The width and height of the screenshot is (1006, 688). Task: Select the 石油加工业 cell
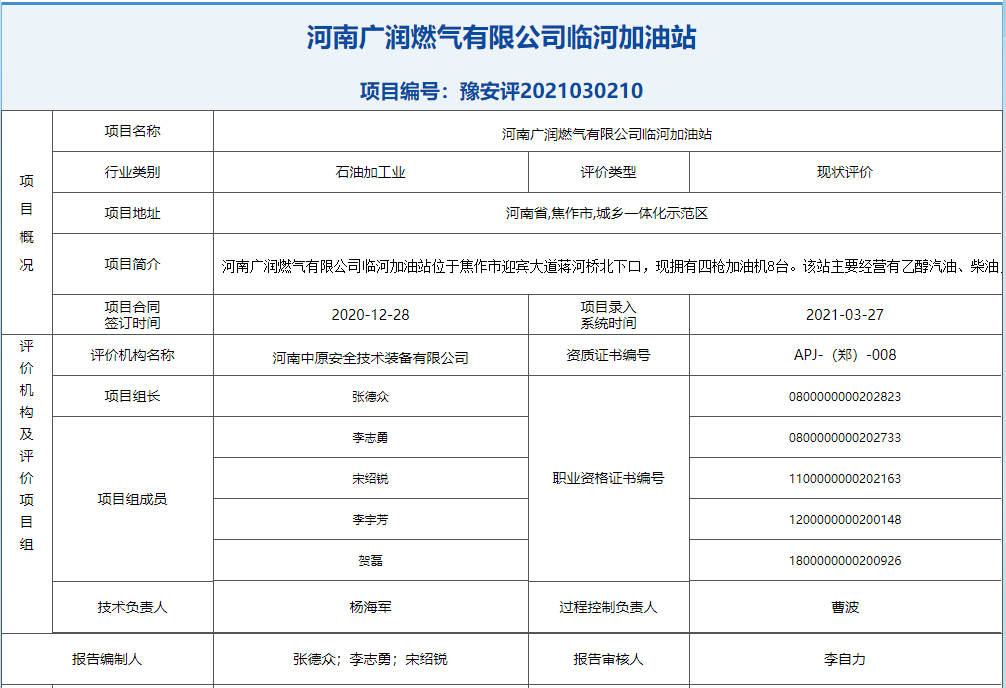click(x=371, y=172)
